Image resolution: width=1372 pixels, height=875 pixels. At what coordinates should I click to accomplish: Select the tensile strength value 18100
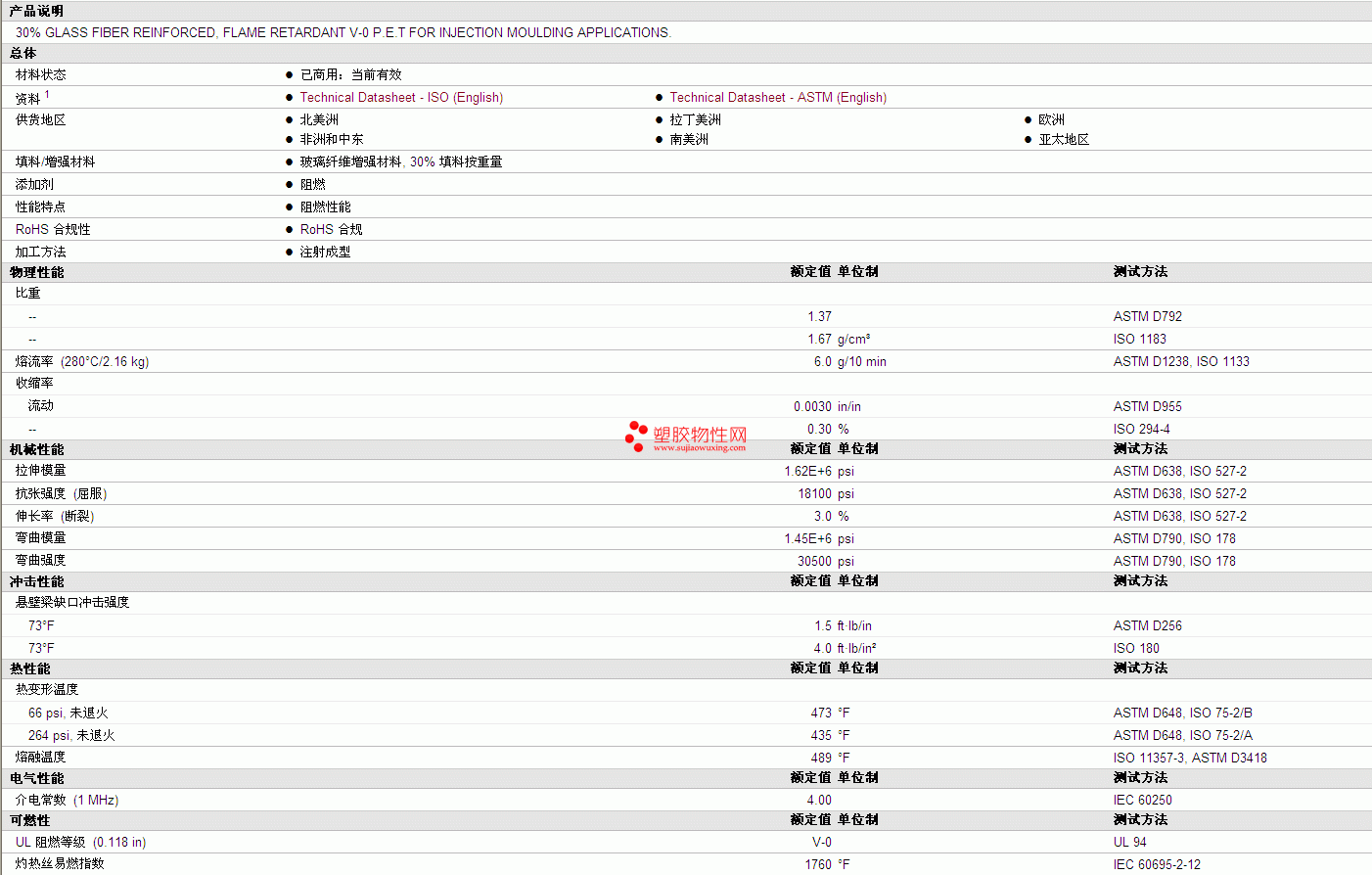[815, 493]
